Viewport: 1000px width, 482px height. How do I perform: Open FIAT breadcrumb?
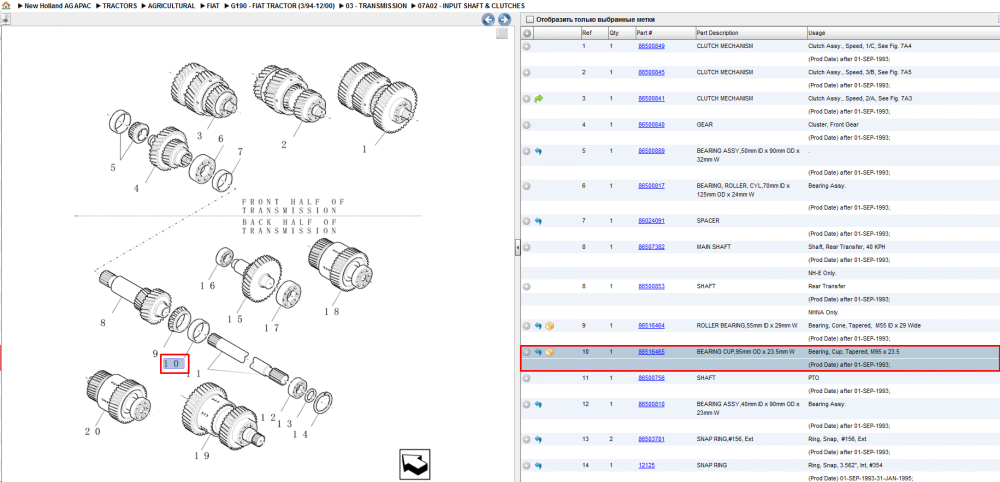coord(214,6)
